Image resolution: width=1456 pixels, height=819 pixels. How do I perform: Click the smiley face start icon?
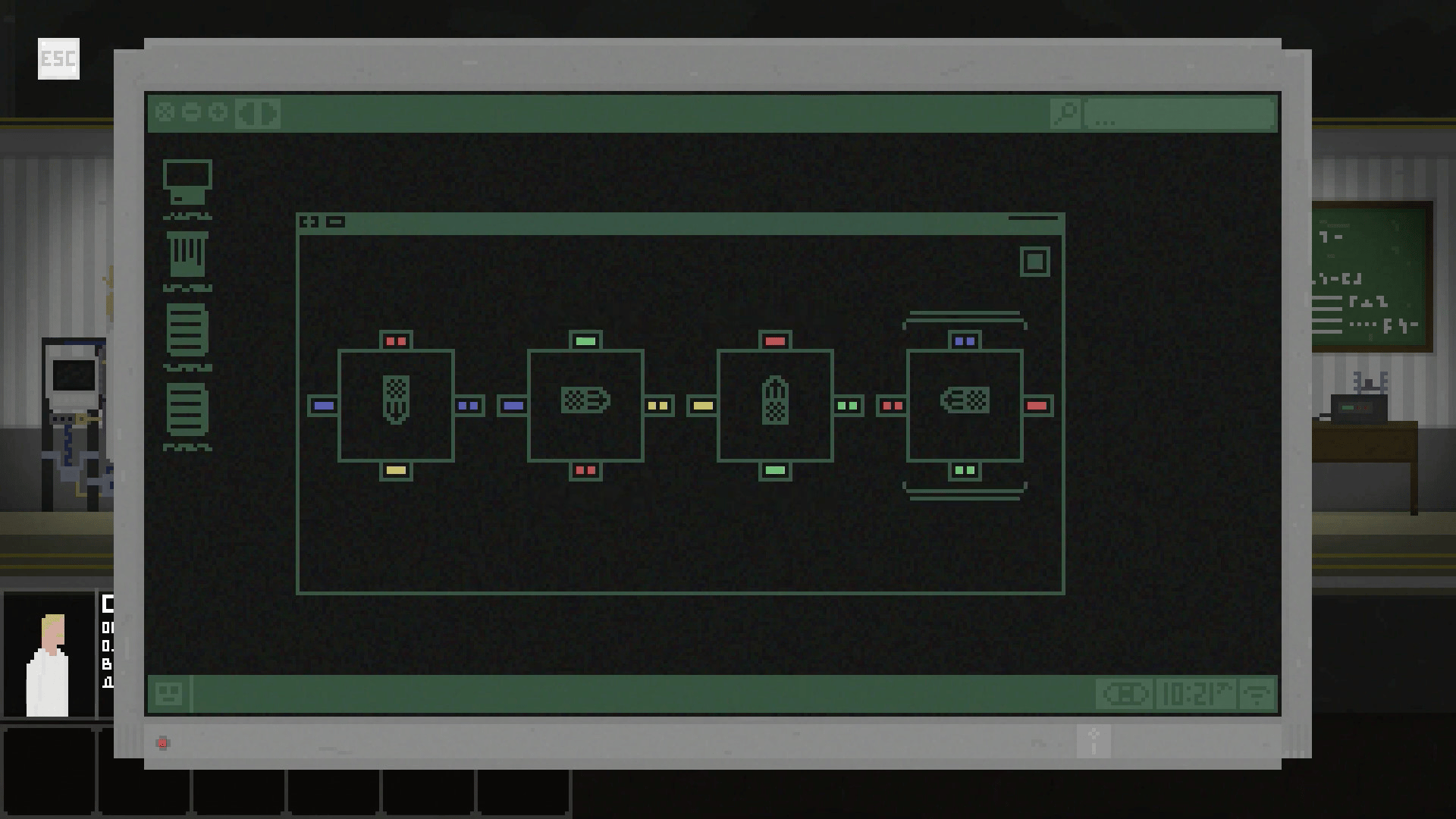168,694
